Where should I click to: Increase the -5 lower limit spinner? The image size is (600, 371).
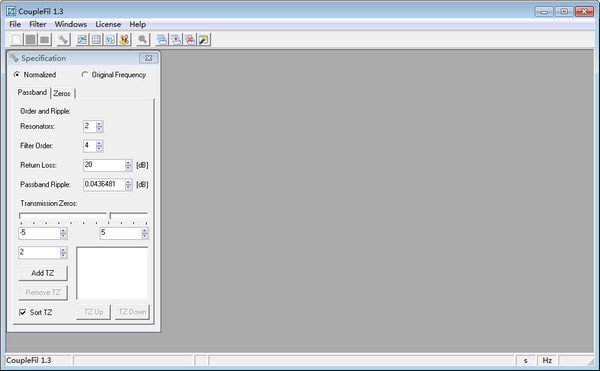pos(64,230)
